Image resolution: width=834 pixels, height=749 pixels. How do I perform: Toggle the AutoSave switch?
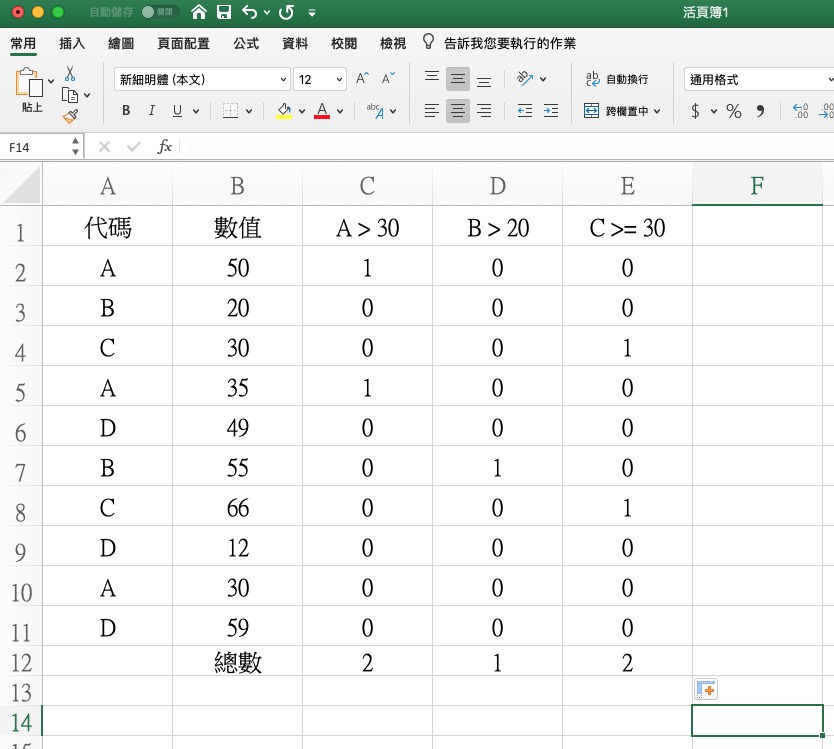pyautogui.click(x=155, y=13)
